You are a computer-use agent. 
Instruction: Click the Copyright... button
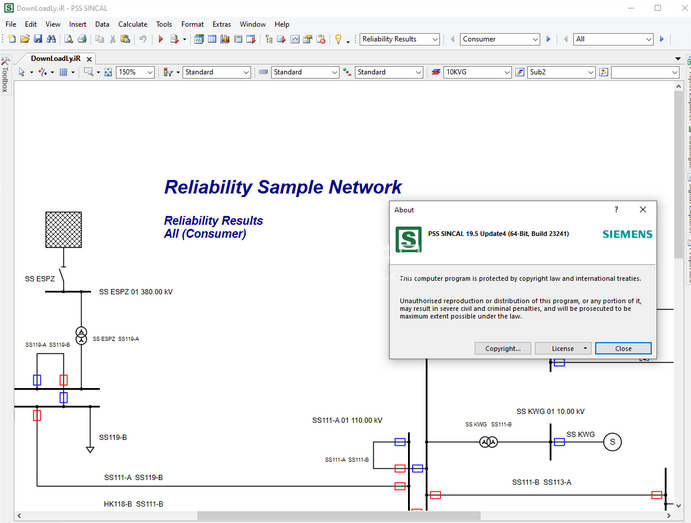(x=503, y=349)
